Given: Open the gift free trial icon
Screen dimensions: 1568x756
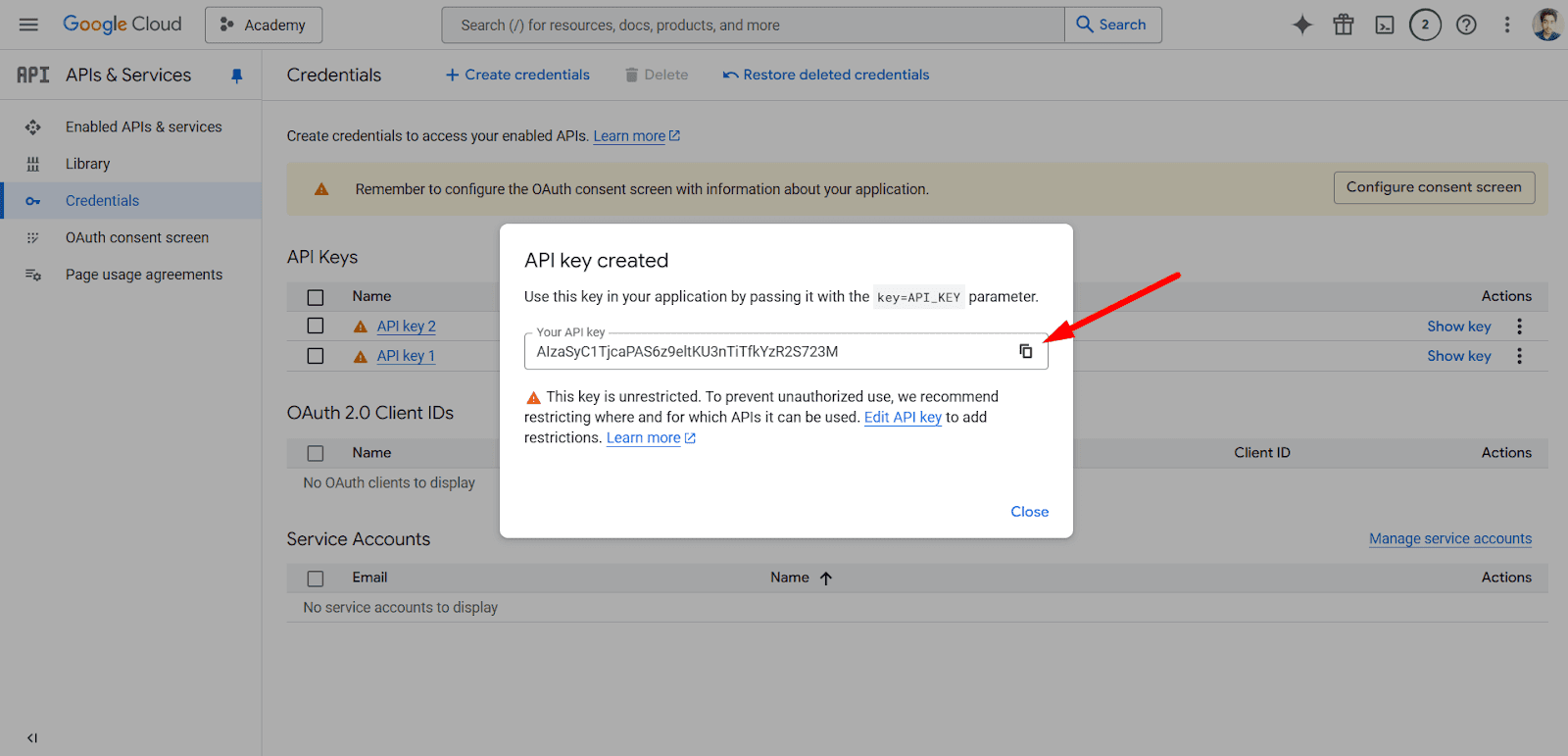Looking at the screenshot, I should (x=1344, y=25).
